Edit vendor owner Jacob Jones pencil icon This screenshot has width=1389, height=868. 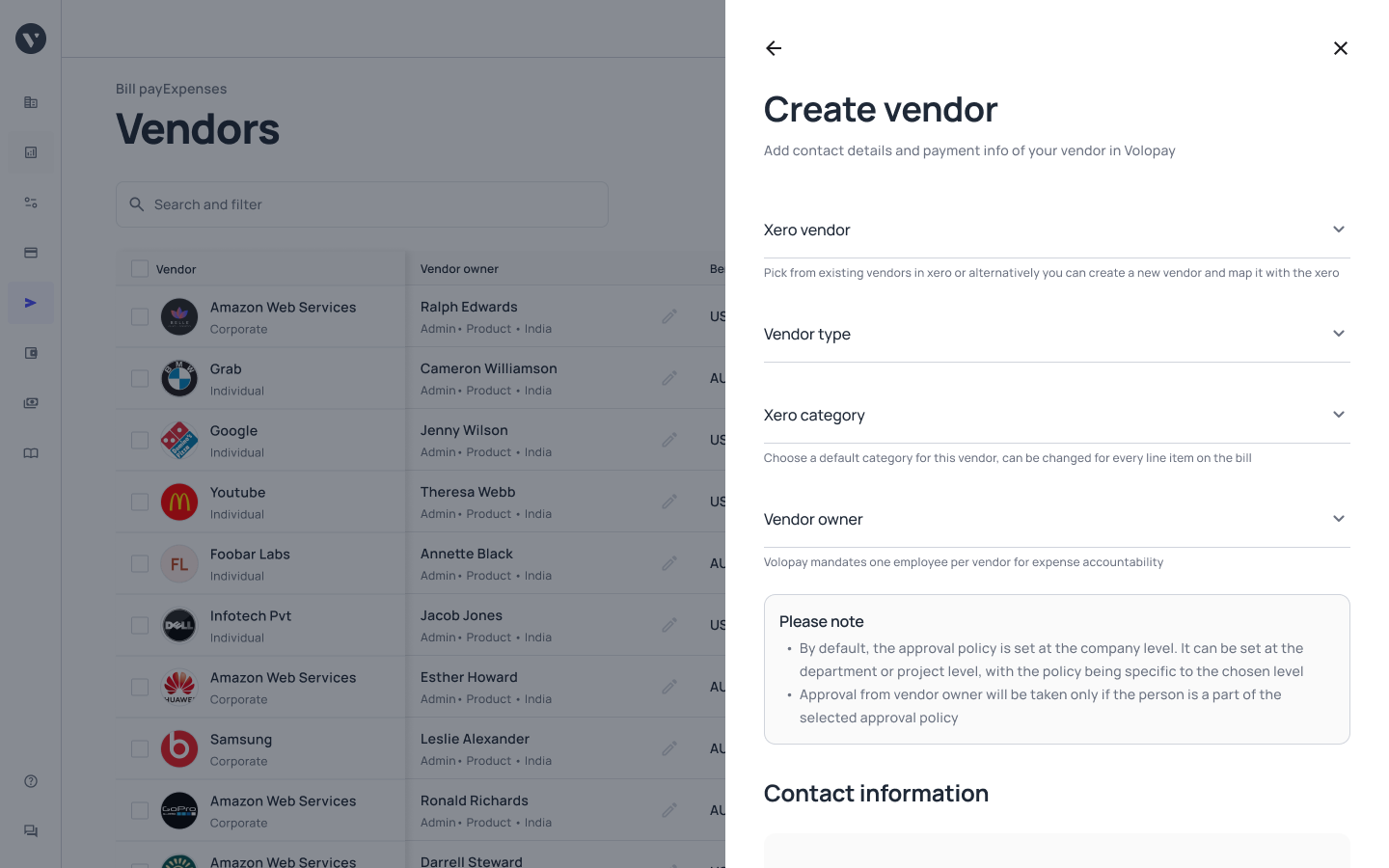coord(669,625)
